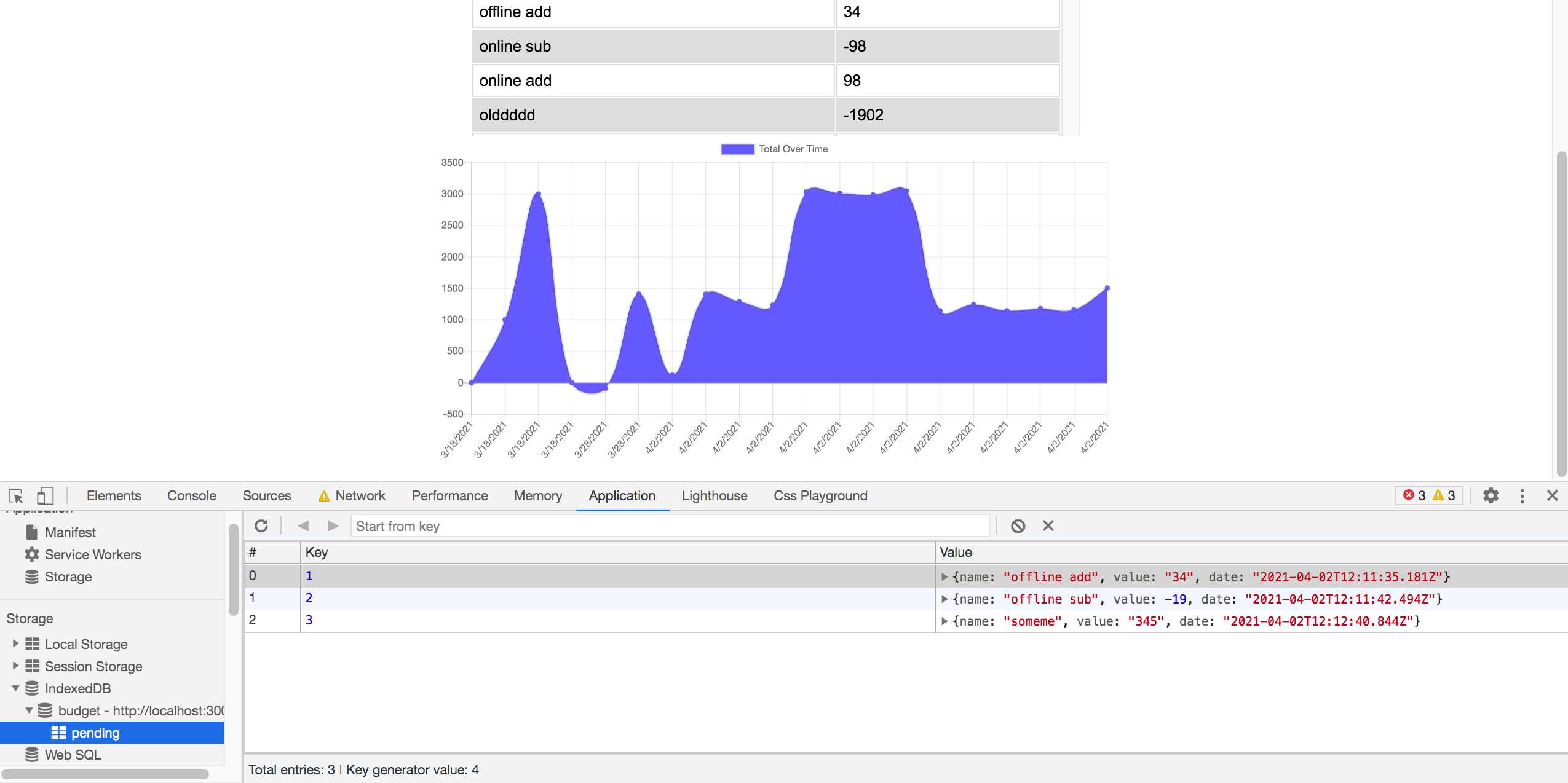Image resolution: width=1568 pixels, height=783 pixels.
Task: Expand the offline add record value
Action: 944,576
